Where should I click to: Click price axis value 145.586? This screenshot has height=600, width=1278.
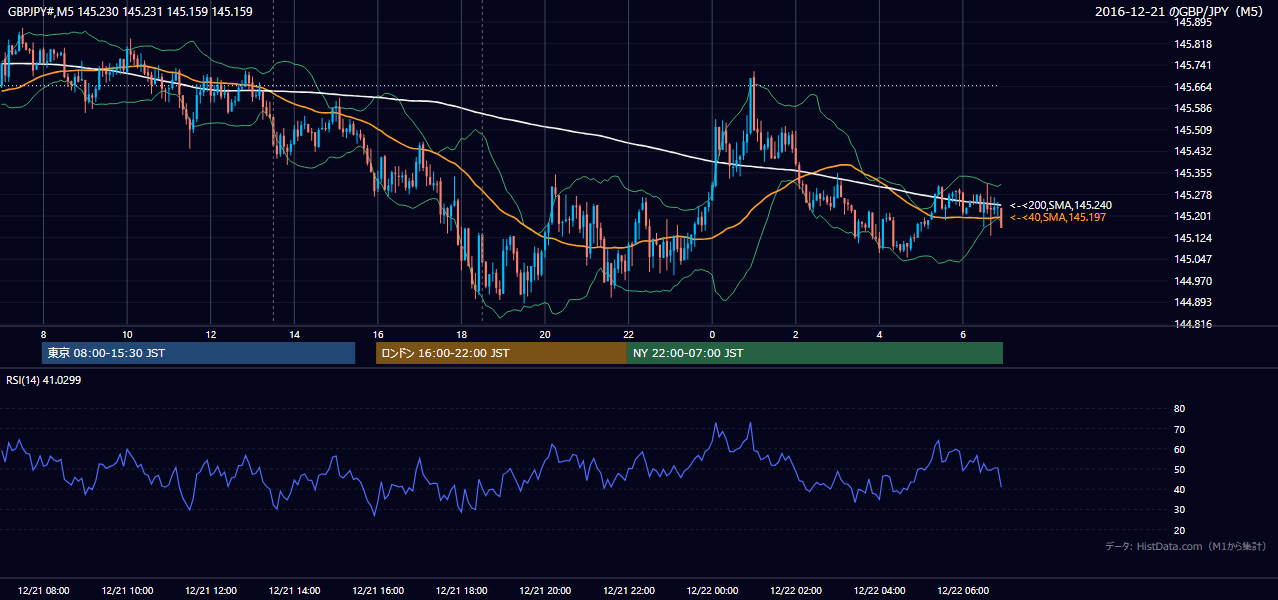[1193, 108]
